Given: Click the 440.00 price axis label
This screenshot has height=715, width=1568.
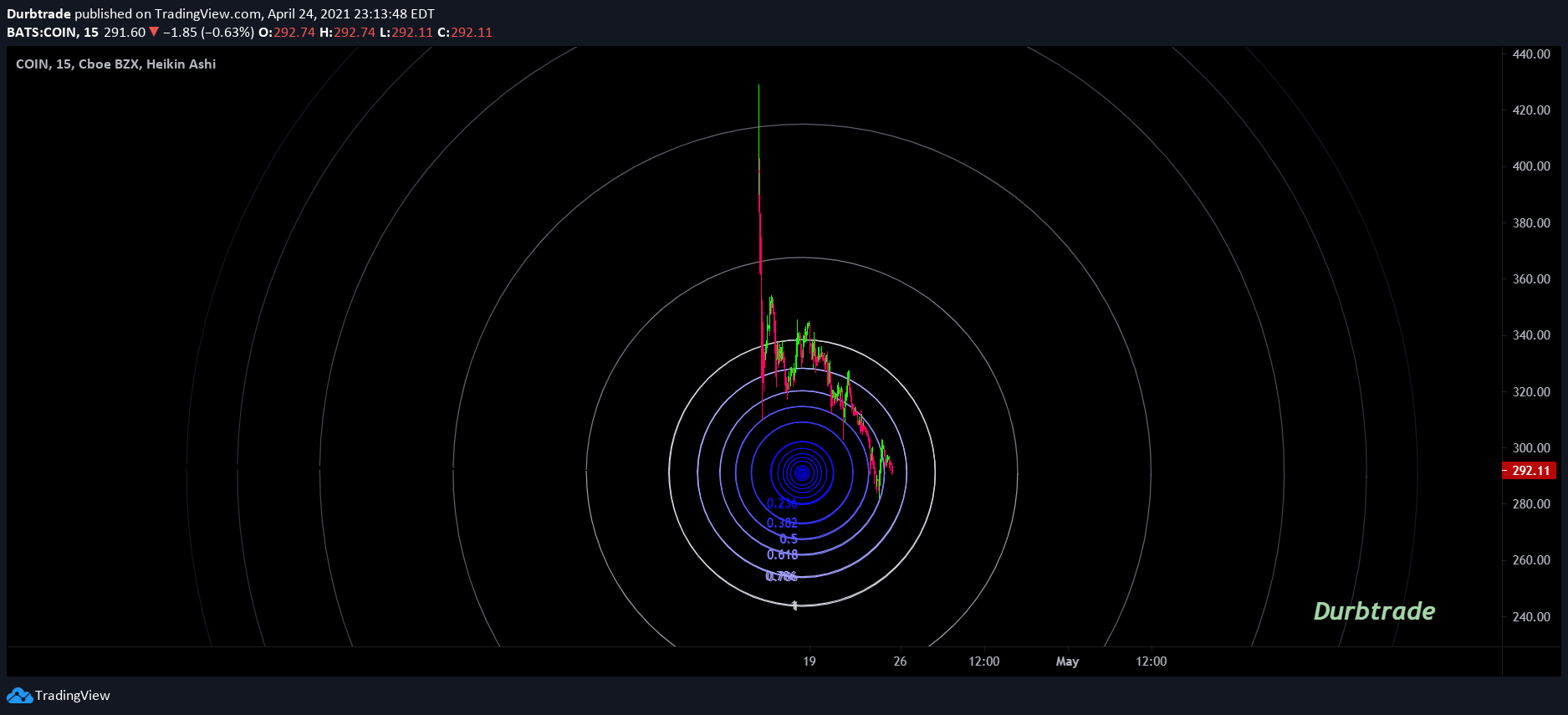Looking at the screenshot, I should point(1531,54).
